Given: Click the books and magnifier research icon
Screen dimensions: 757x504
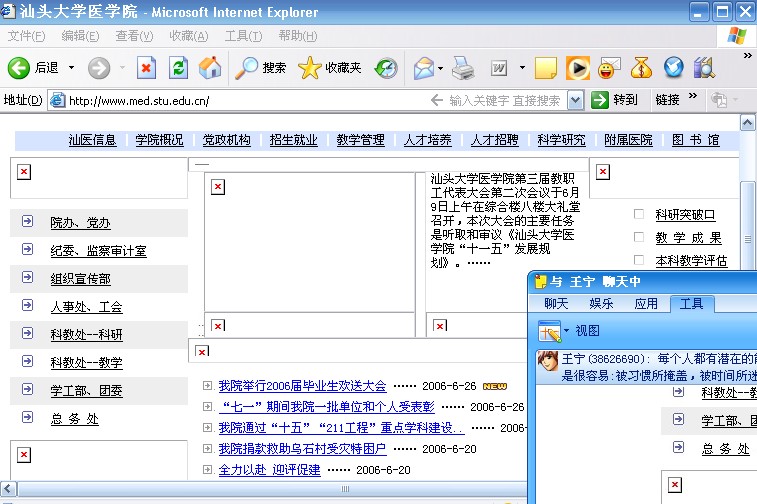Looking at the screenshot, I should [x=704, y=68].
